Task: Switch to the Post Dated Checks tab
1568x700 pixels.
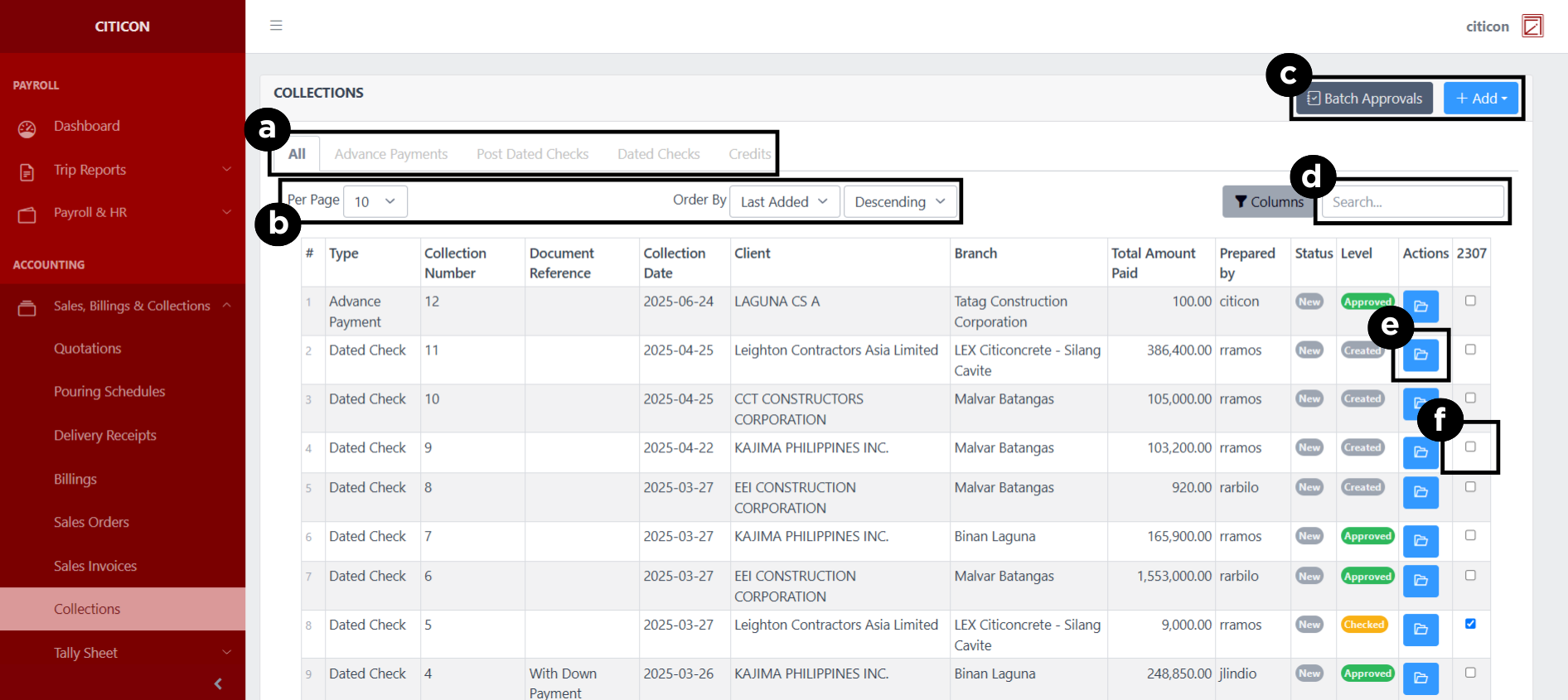Action: pyautogui.click(x=532, y=154)
